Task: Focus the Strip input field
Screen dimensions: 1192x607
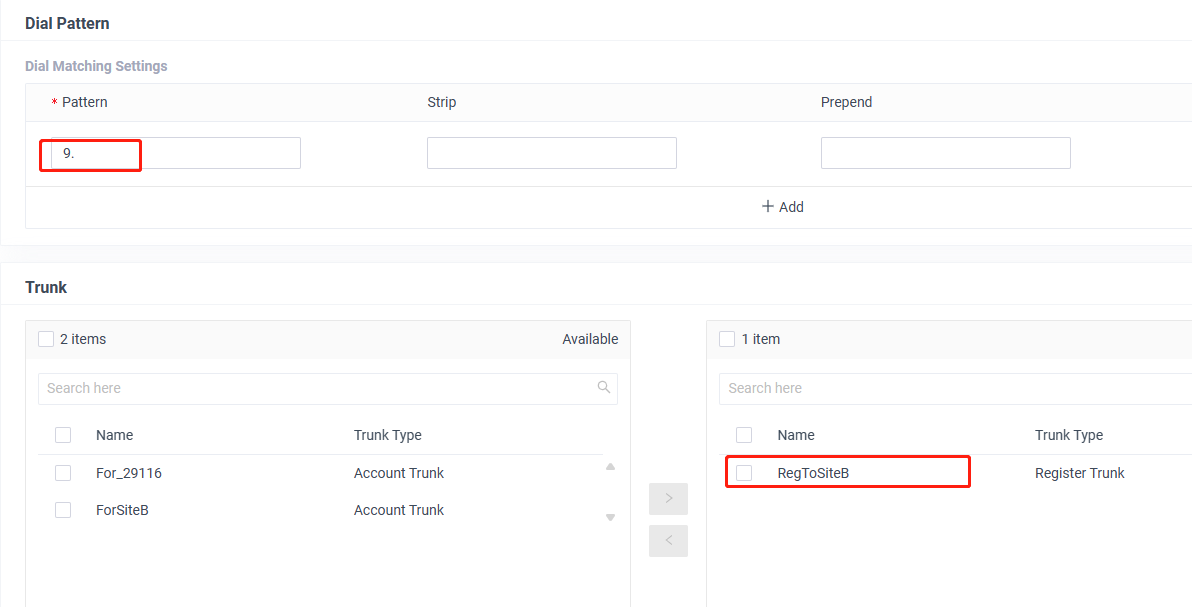Action: (551, 153)
